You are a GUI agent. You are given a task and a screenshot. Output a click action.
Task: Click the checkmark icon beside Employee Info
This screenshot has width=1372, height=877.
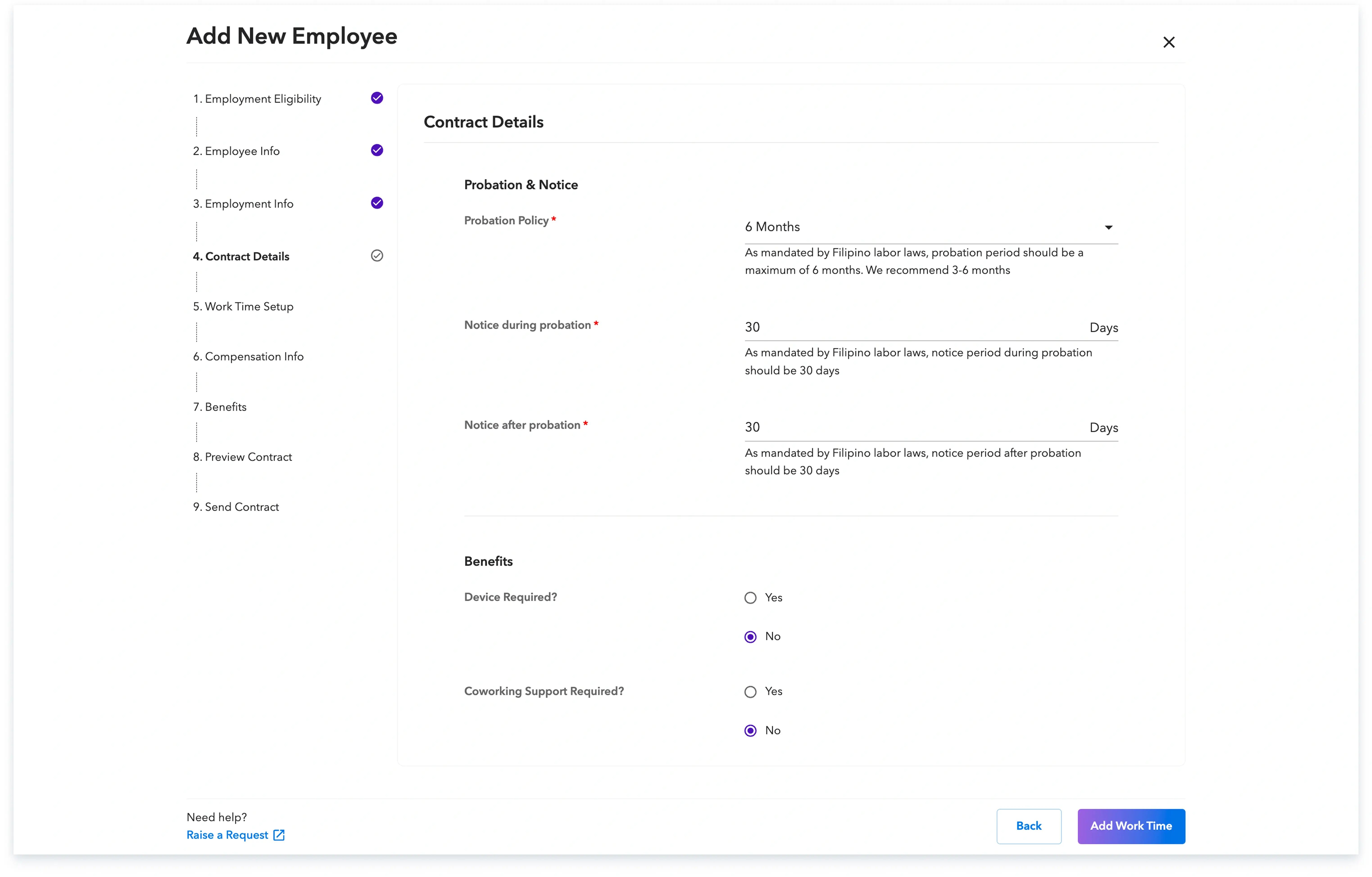pyautogui.click(x=377, y=150)
